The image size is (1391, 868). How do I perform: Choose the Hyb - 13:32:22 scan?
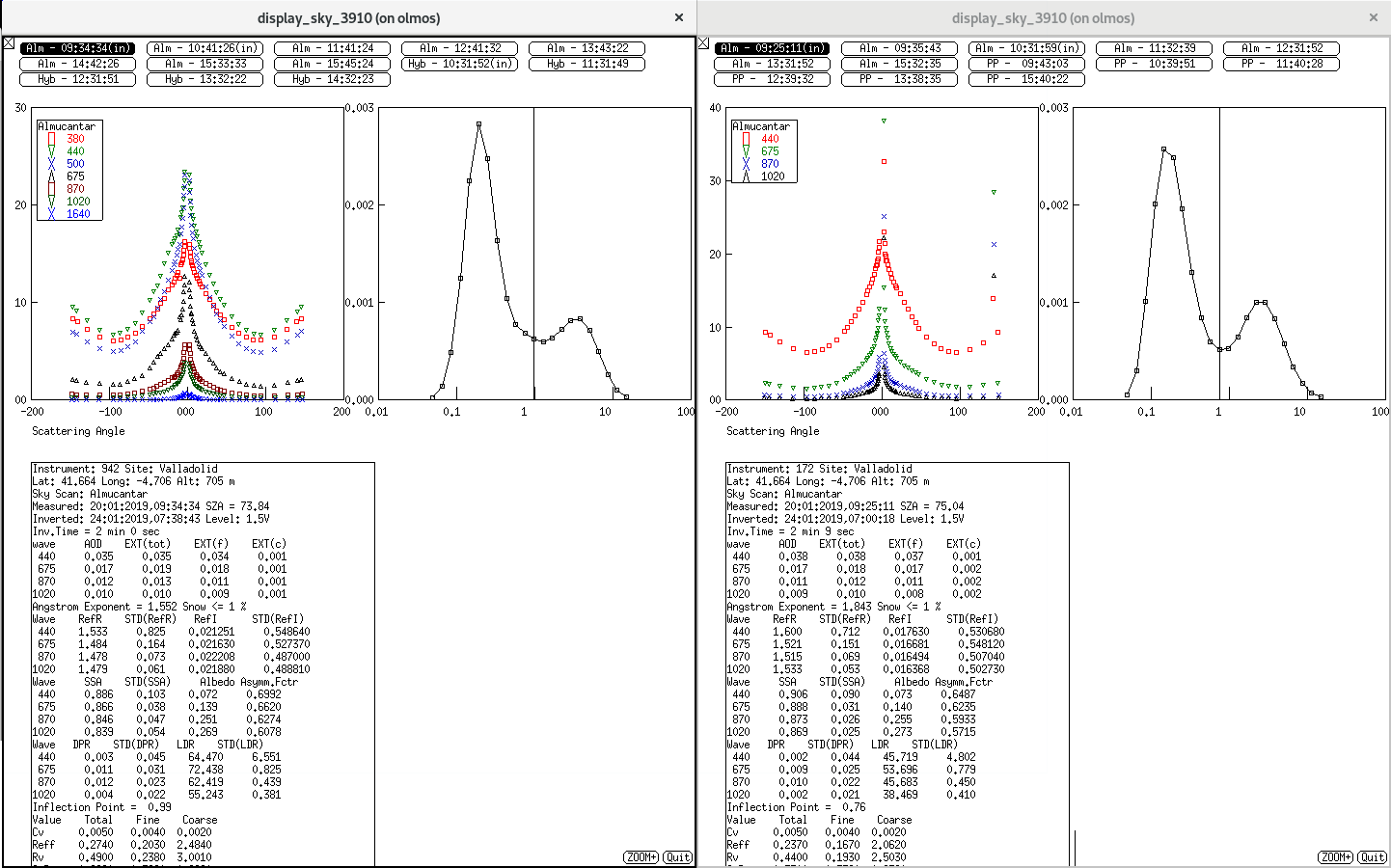tap(205, 79)
